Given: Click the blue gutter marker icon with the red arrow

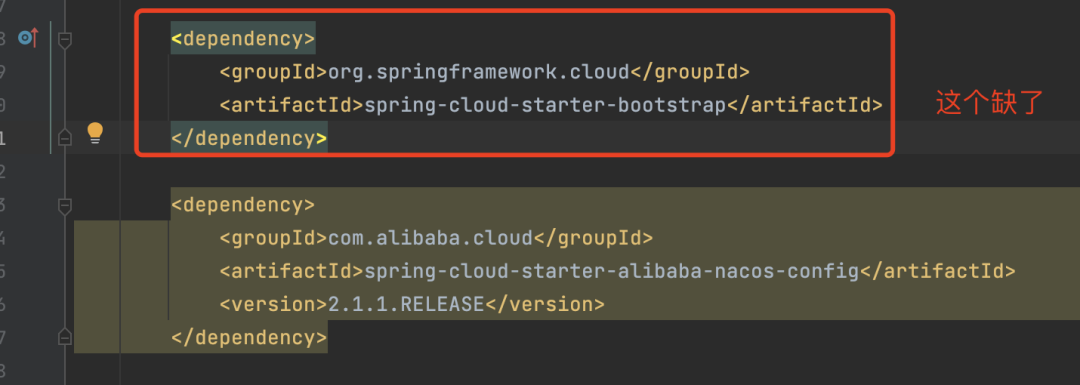Looking at the screenshot, I should pyautogui.click(x=28, y=38).
